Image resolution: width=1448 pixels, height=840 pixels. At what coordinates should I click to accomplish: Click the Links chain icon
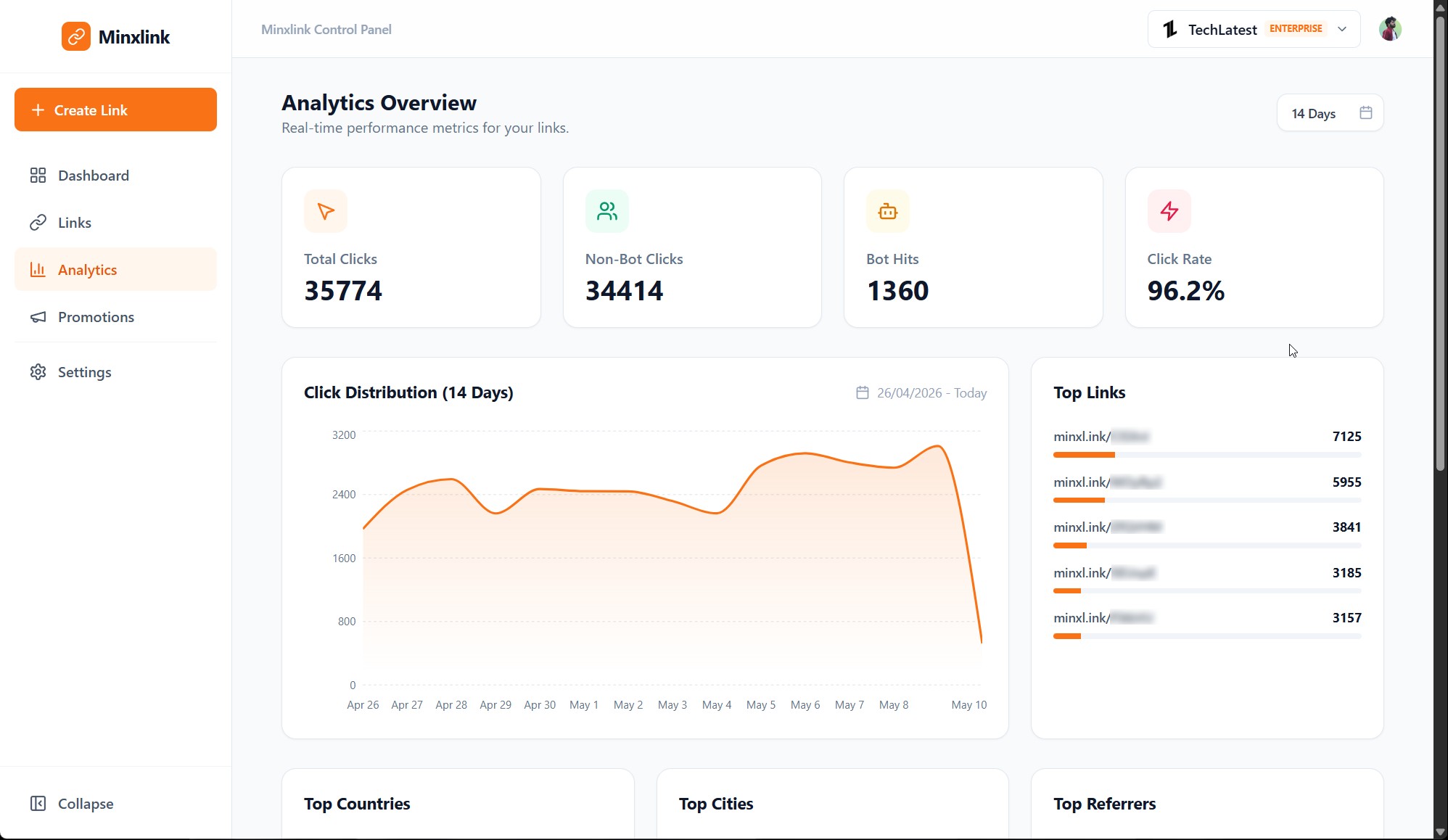coord(38,223)
